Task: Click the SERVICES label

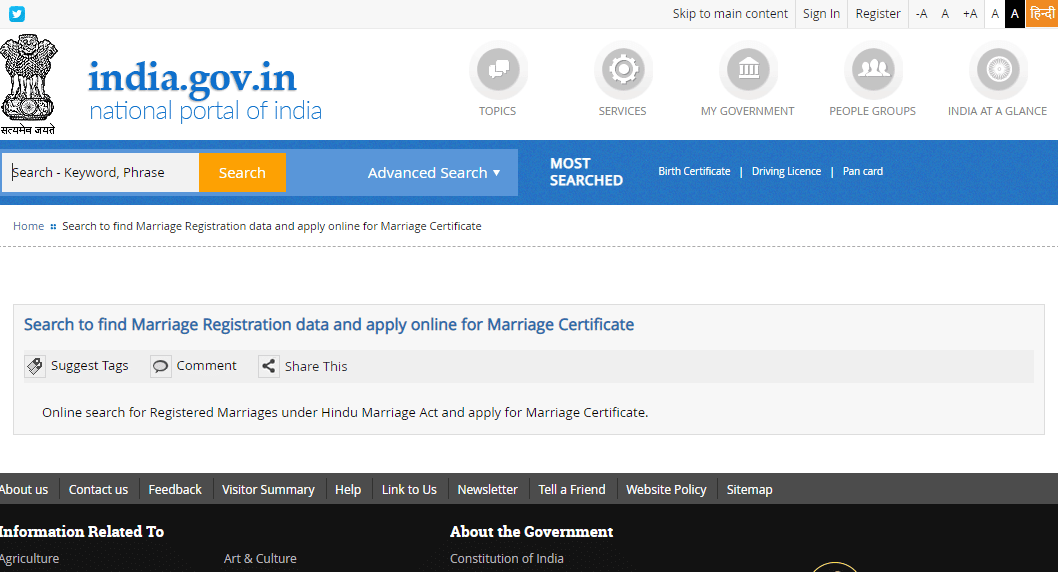Action: 622,111
